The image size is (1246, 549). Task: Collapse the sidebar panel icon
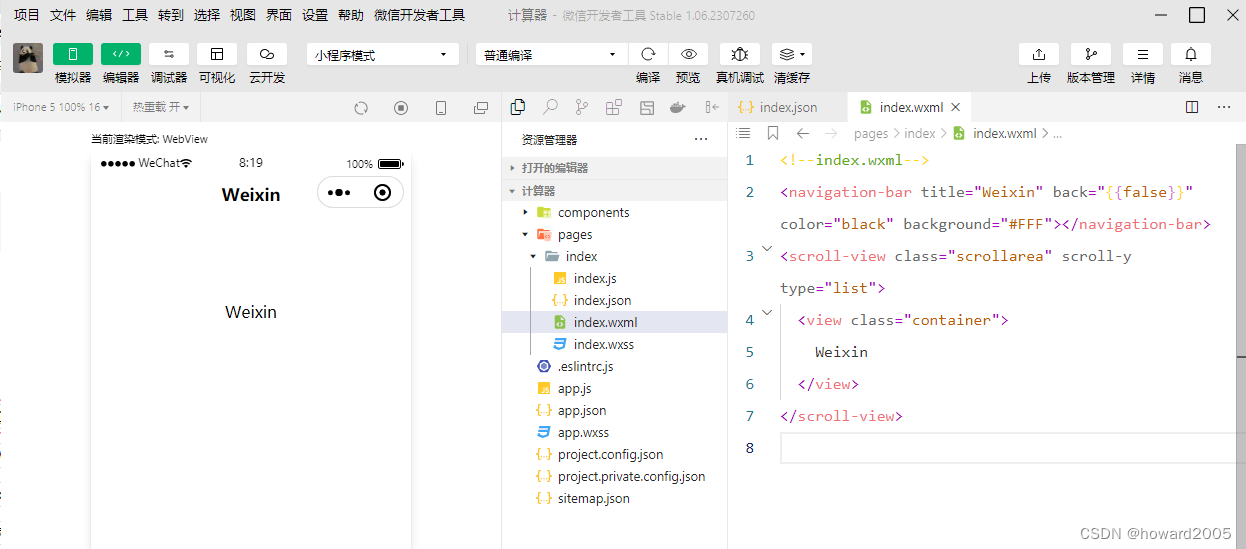[712, 107]
